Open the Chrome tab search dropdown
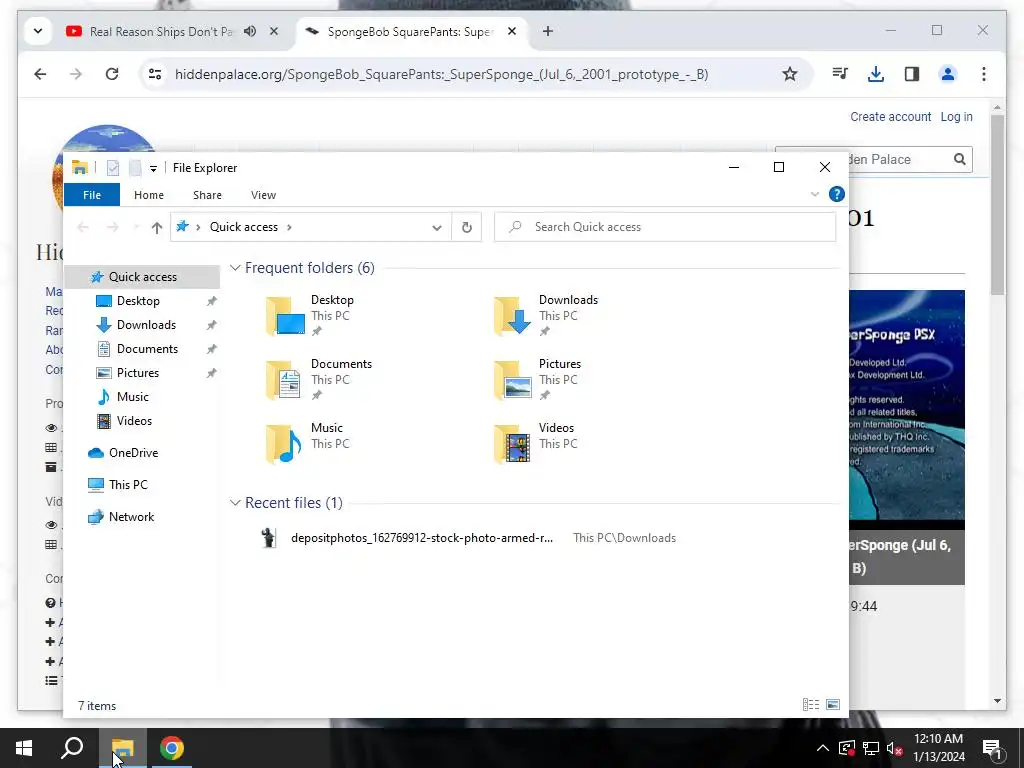The width and height of the screenshot is (1024, 768). [38, 31]
